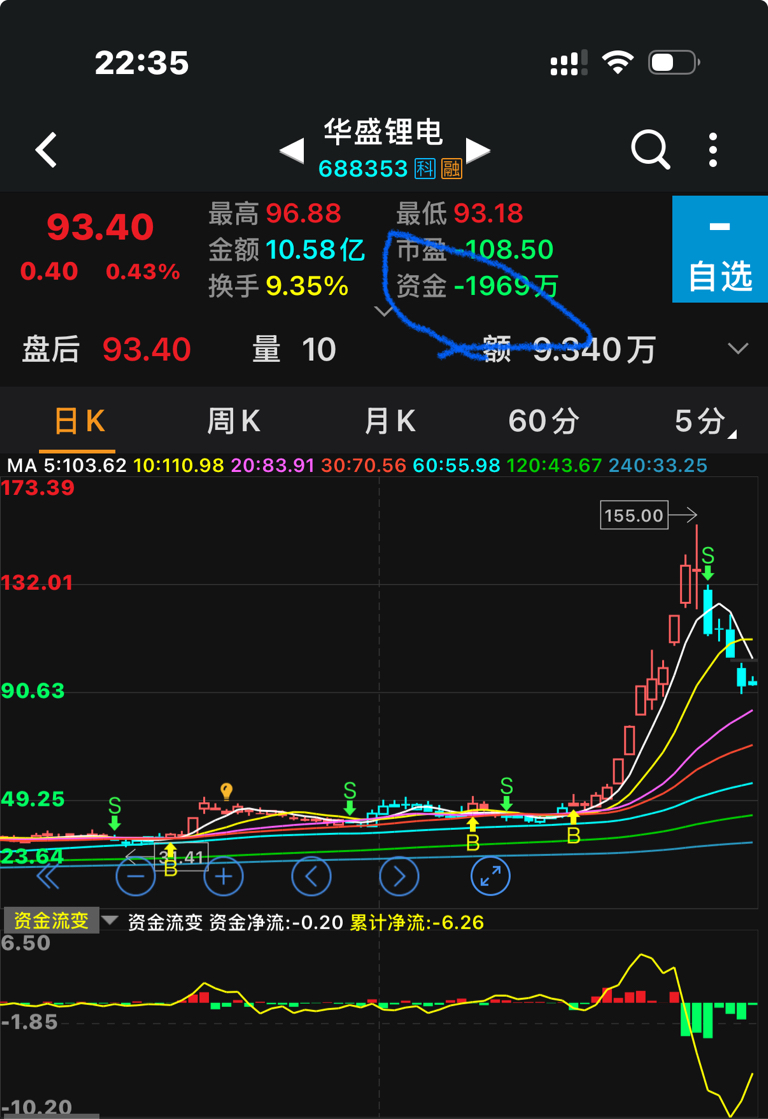Click the MA 30:70.56 value

363,465
